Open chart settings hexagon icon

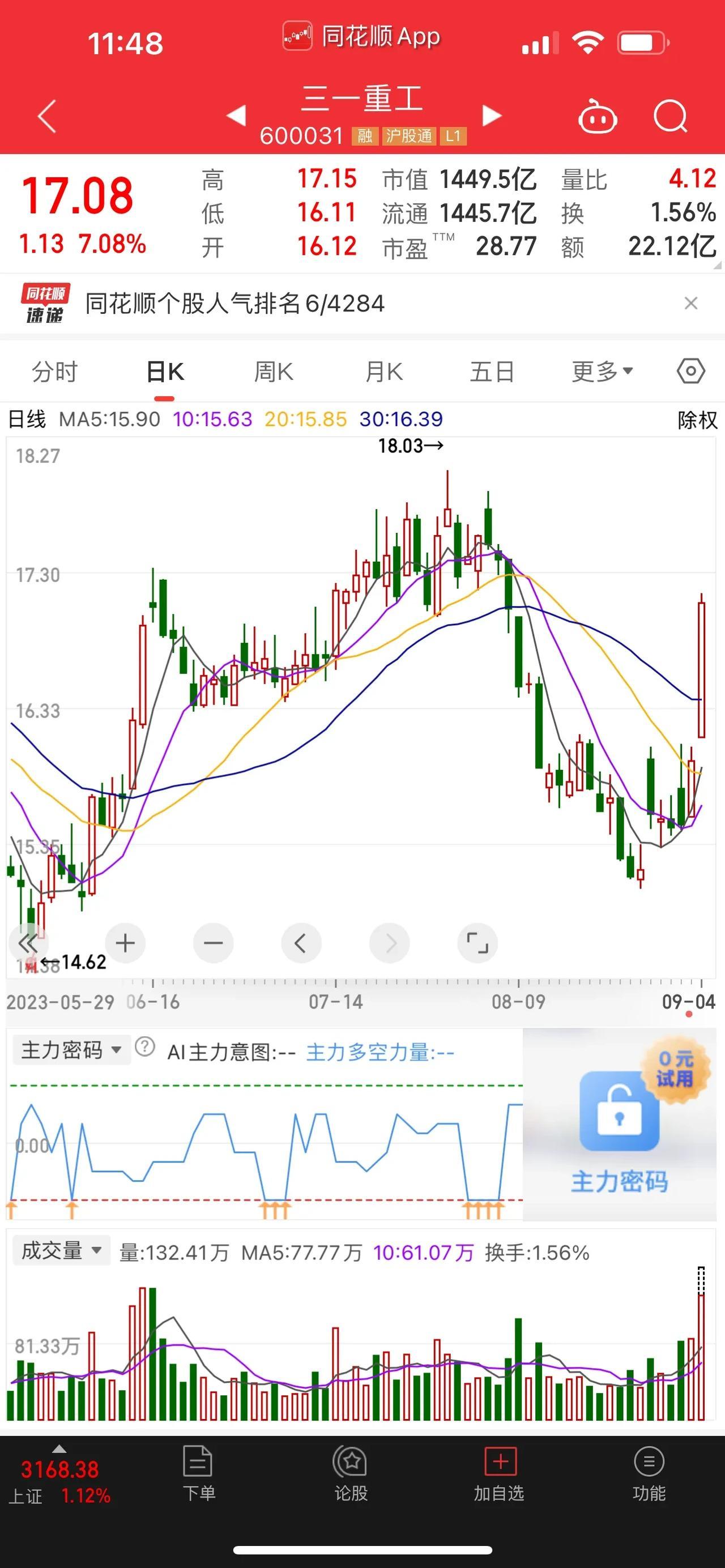pos(691,371)
